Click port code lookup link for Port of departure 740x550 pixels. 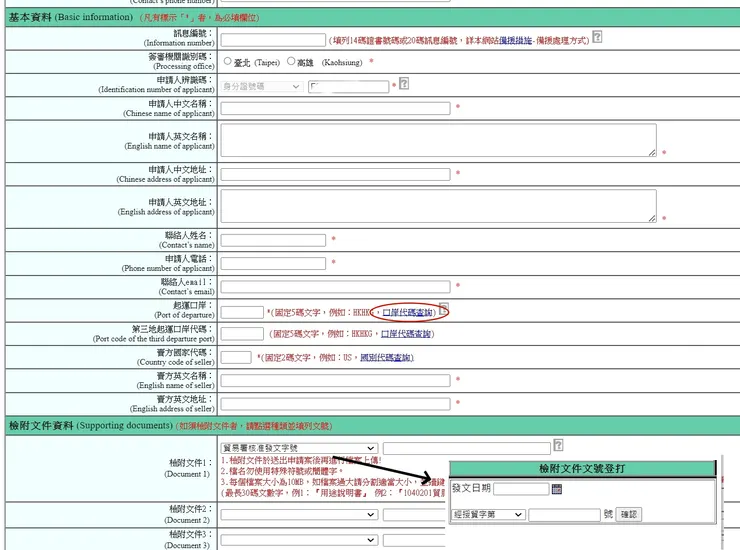click(x=407, y=313)
